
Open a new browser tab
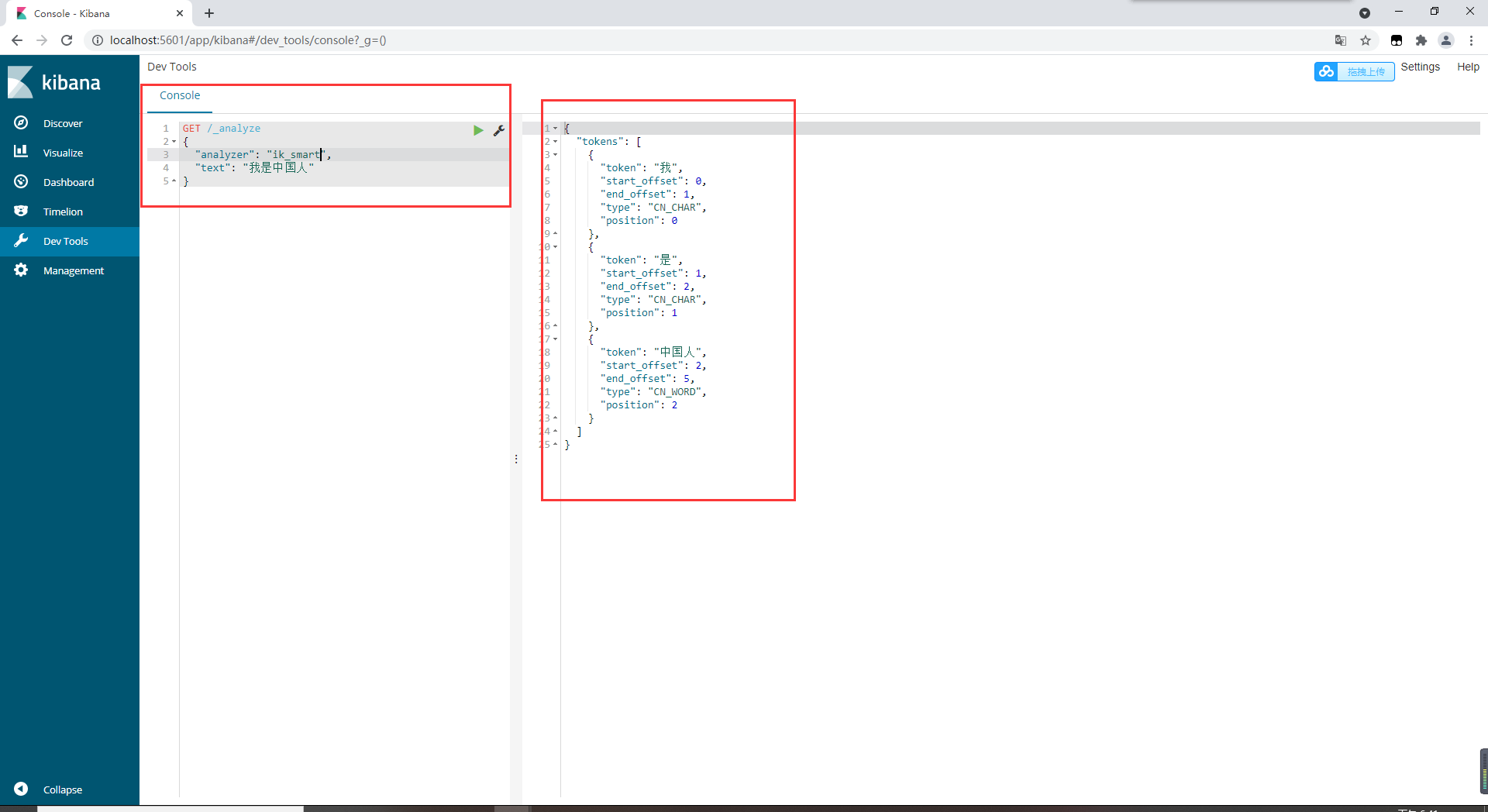tap(209, 13)
